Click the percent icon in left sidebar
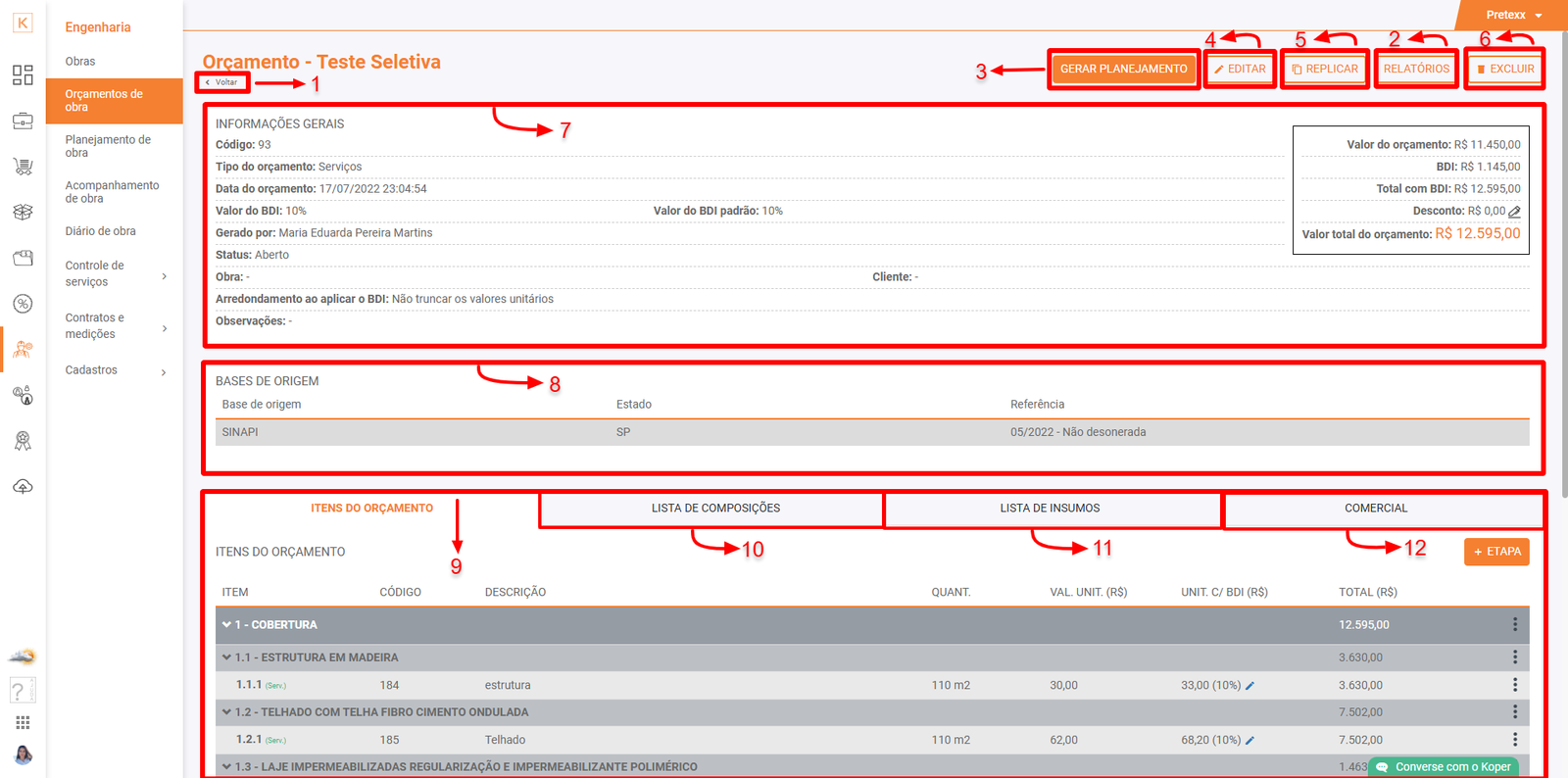 23,304
